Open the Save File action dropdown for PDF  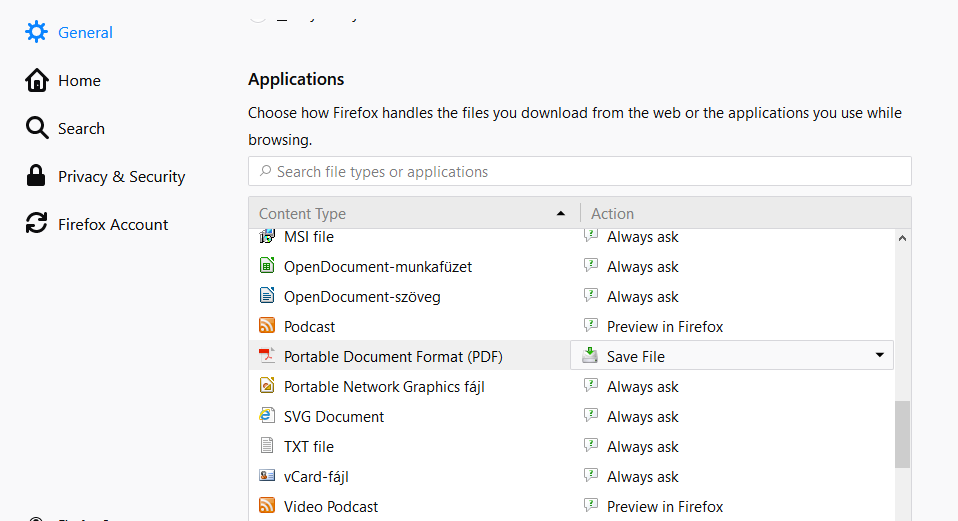click(x=732, y=355)
